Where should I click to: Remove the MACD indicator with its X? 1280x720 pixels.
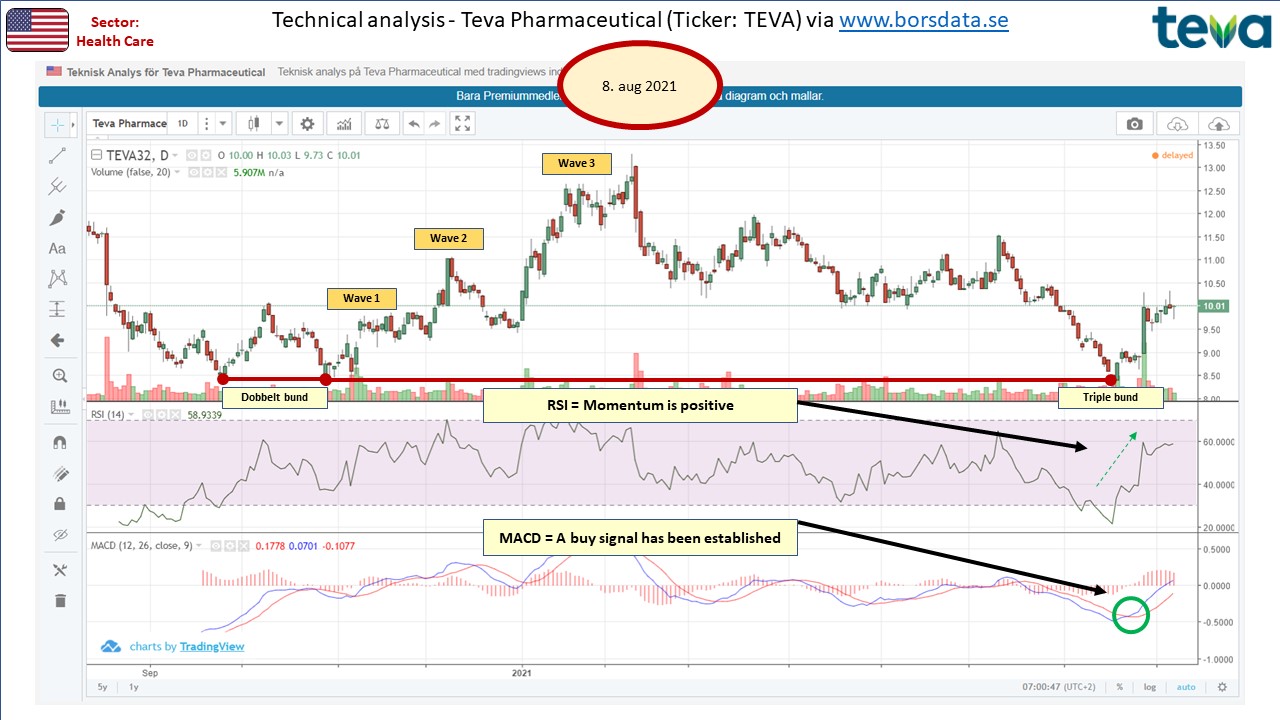coord(246,546)
